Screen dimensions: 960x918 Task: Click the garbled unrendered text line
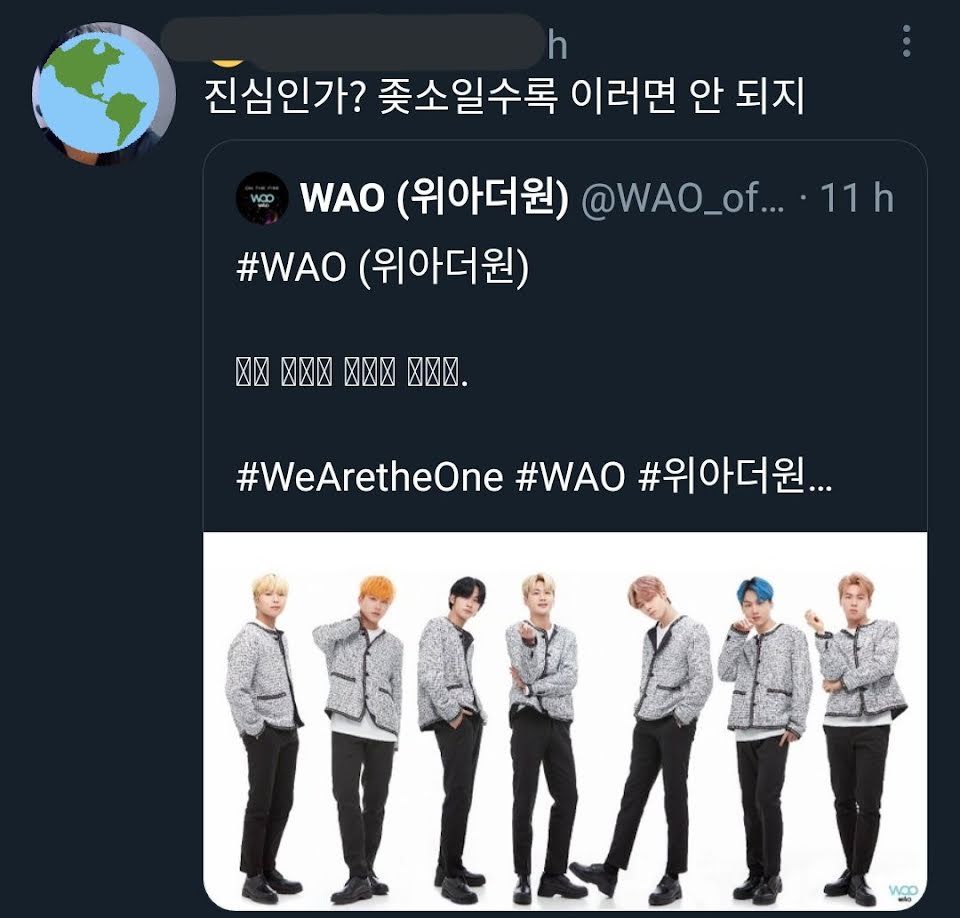pos(352,372)
